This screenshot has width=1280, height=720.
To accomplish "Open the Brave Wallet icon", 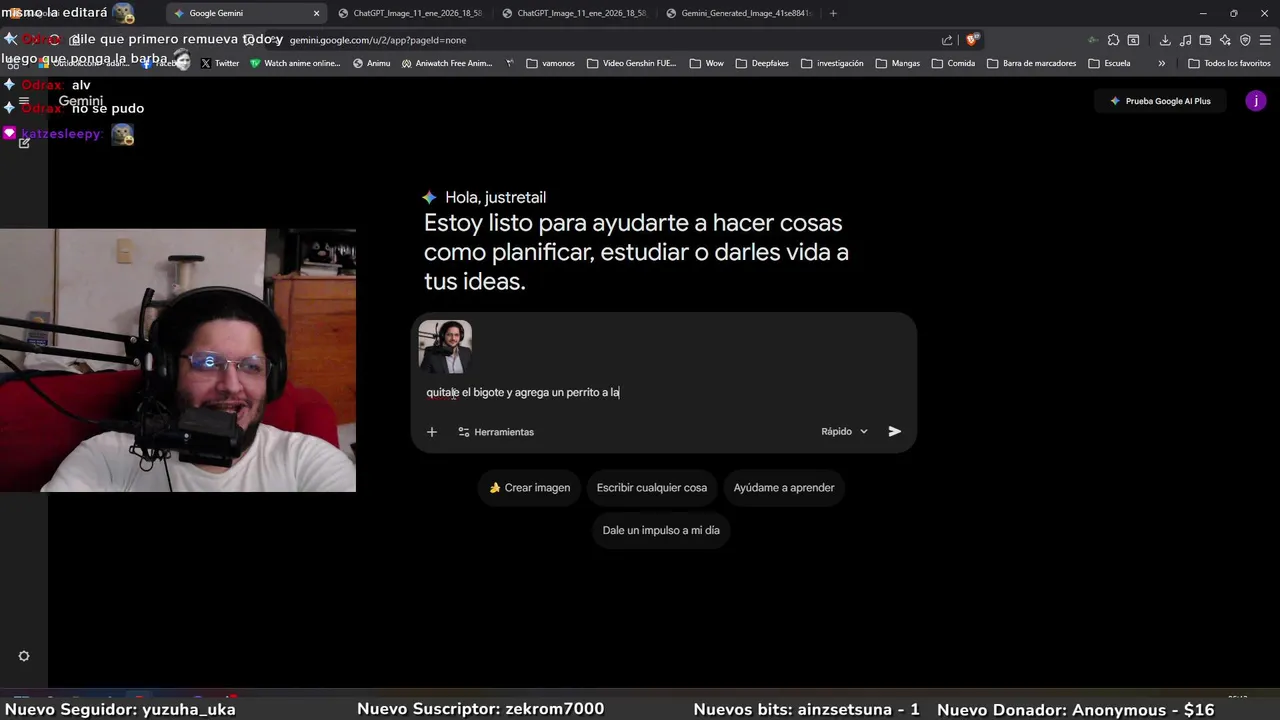I will click(1205, 40).
